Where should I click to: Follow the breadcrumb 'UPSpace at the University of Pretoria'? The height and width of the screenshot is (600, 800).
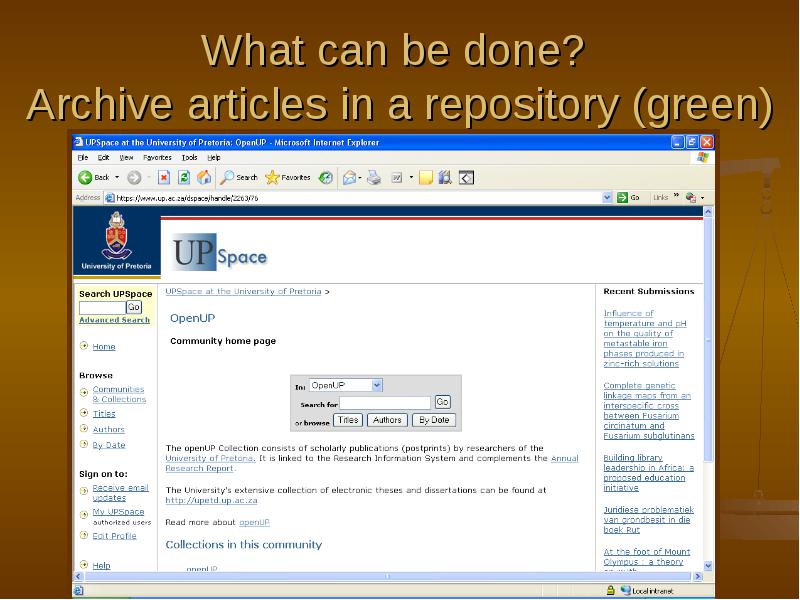[x=243, y=291]
